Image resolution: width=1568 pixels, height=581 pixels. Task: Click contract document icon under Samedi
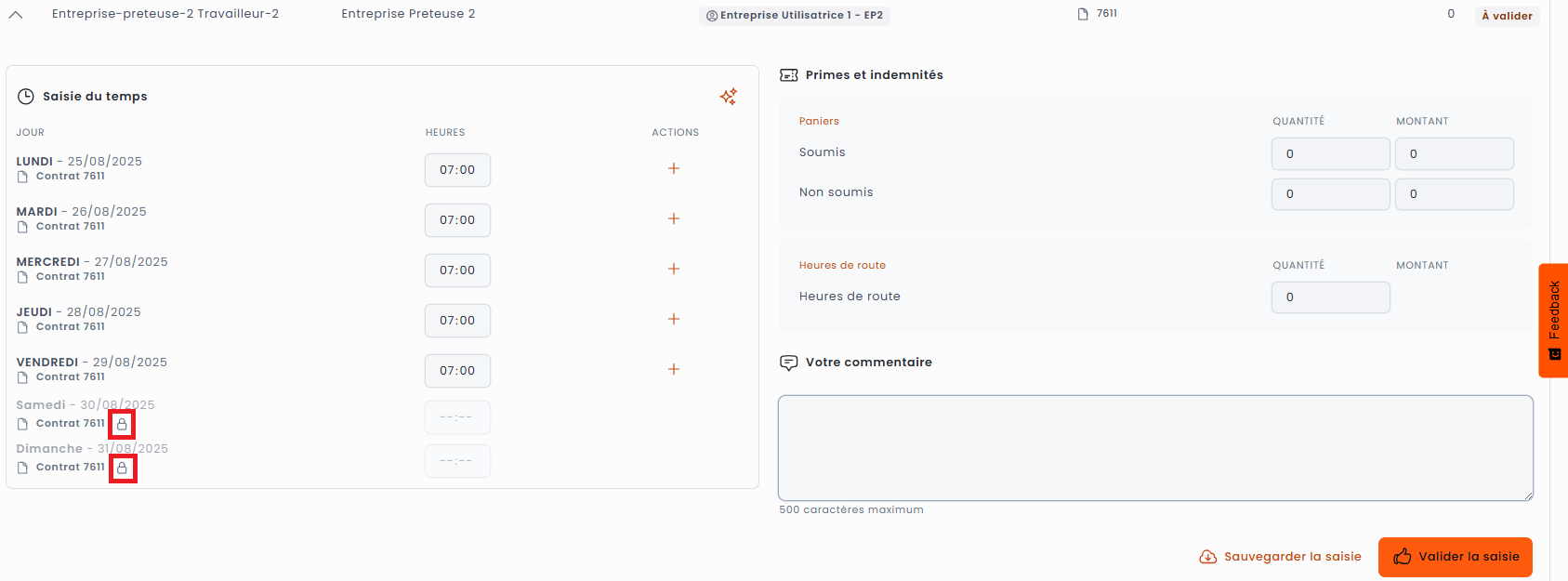coord(22,424)
